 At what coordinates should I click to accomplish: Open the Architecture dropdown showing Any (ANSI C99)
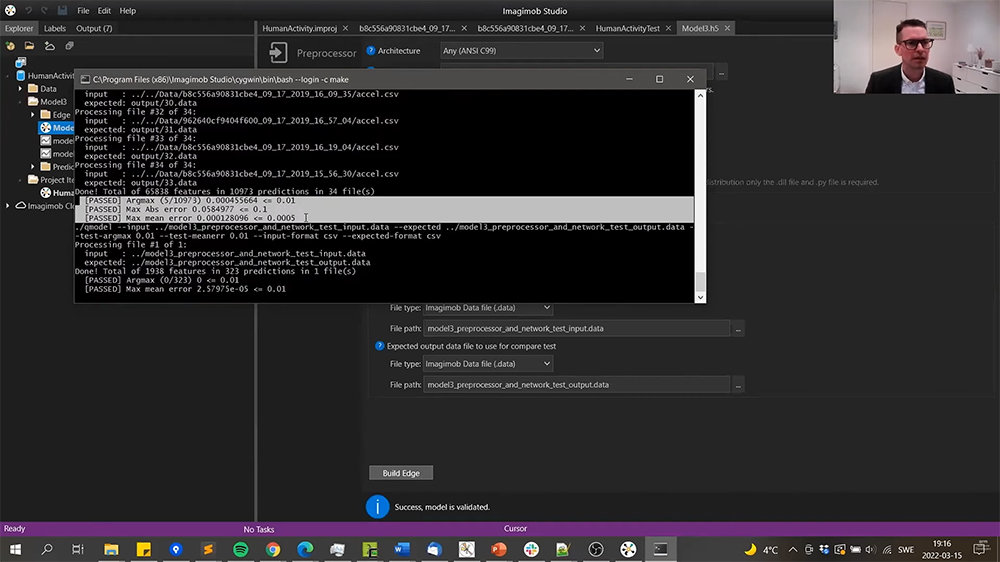pos(522,50)
